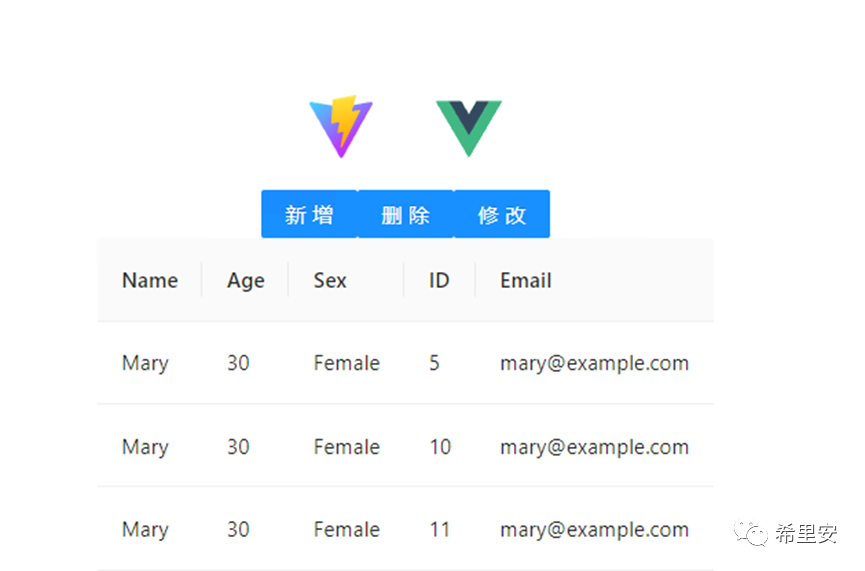Click the email in the ID 11 row

[x=594, y=529]
